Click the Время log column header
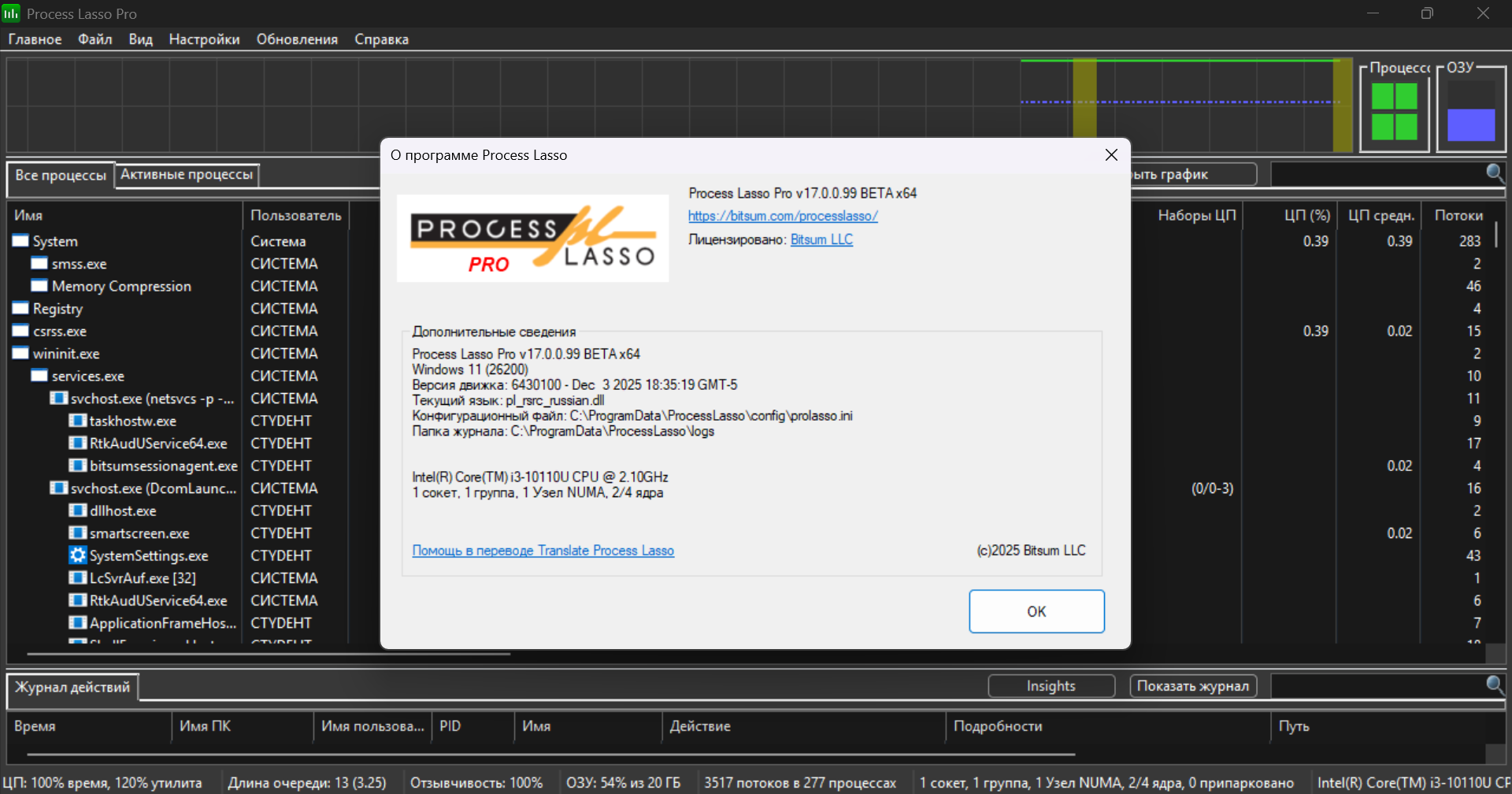 click(x=88, y=726)
